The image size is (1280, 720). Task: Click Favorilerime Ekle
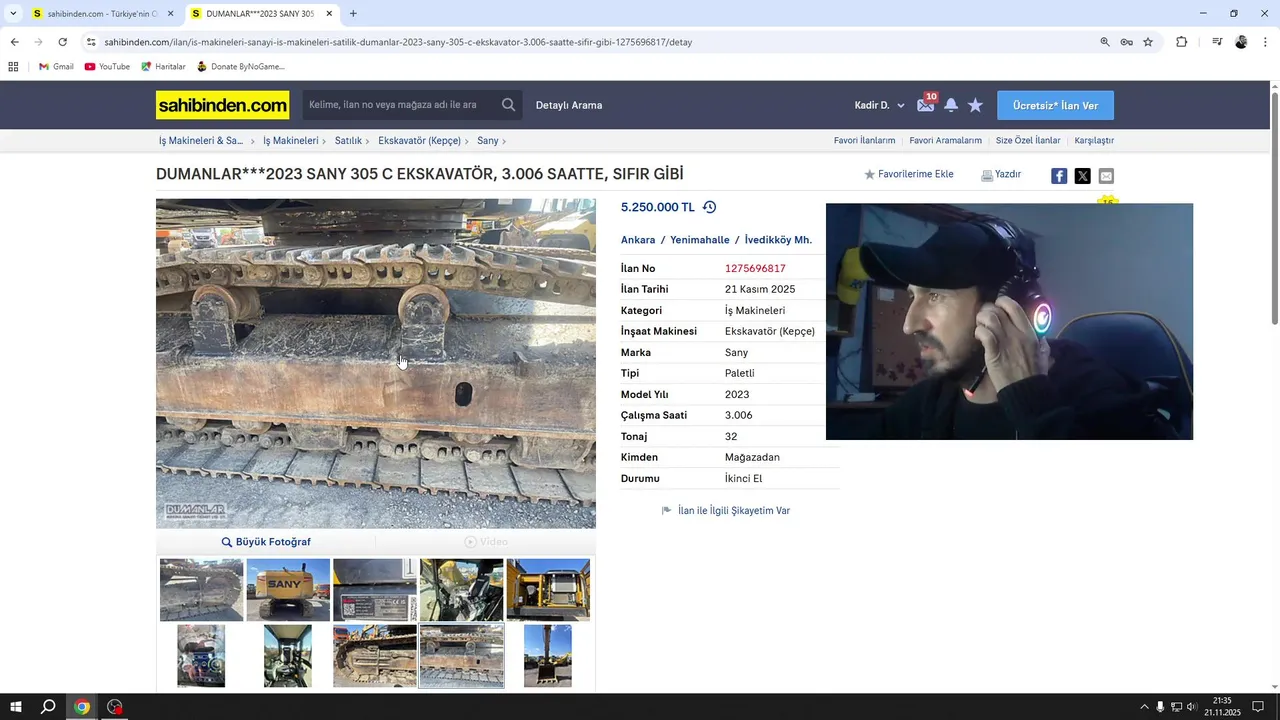[908, 174]
